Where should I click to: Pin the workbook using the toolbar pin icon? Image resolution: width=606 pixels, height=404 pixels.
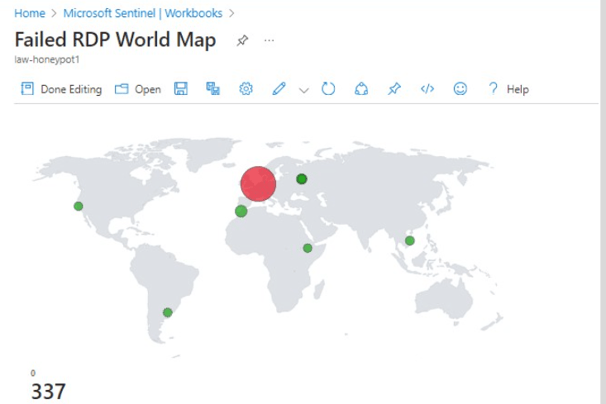tap(394, 89)
